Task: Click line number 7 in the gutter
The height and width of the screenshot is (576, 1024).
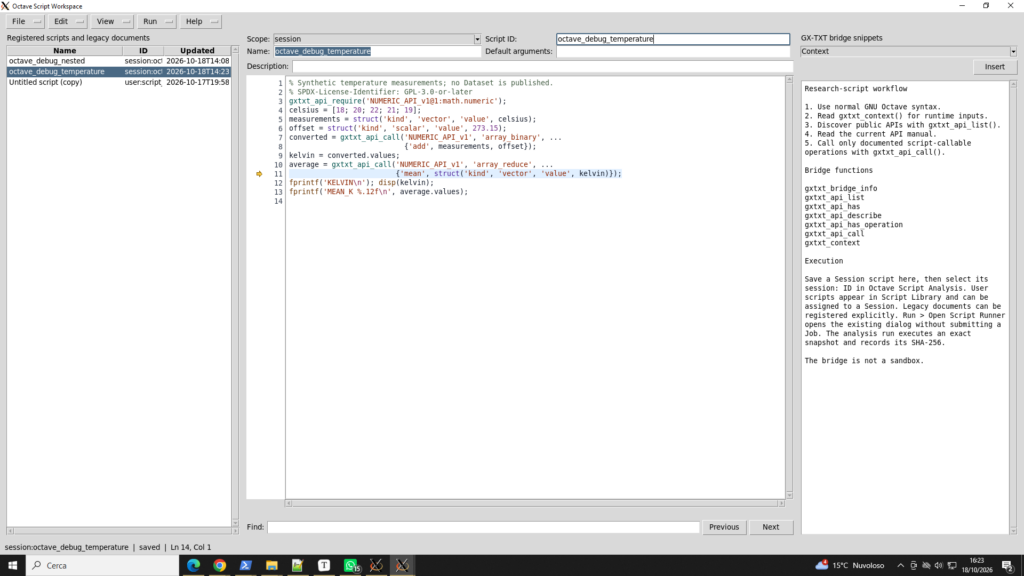Action: pyautogui.click(x=280, y=138)
